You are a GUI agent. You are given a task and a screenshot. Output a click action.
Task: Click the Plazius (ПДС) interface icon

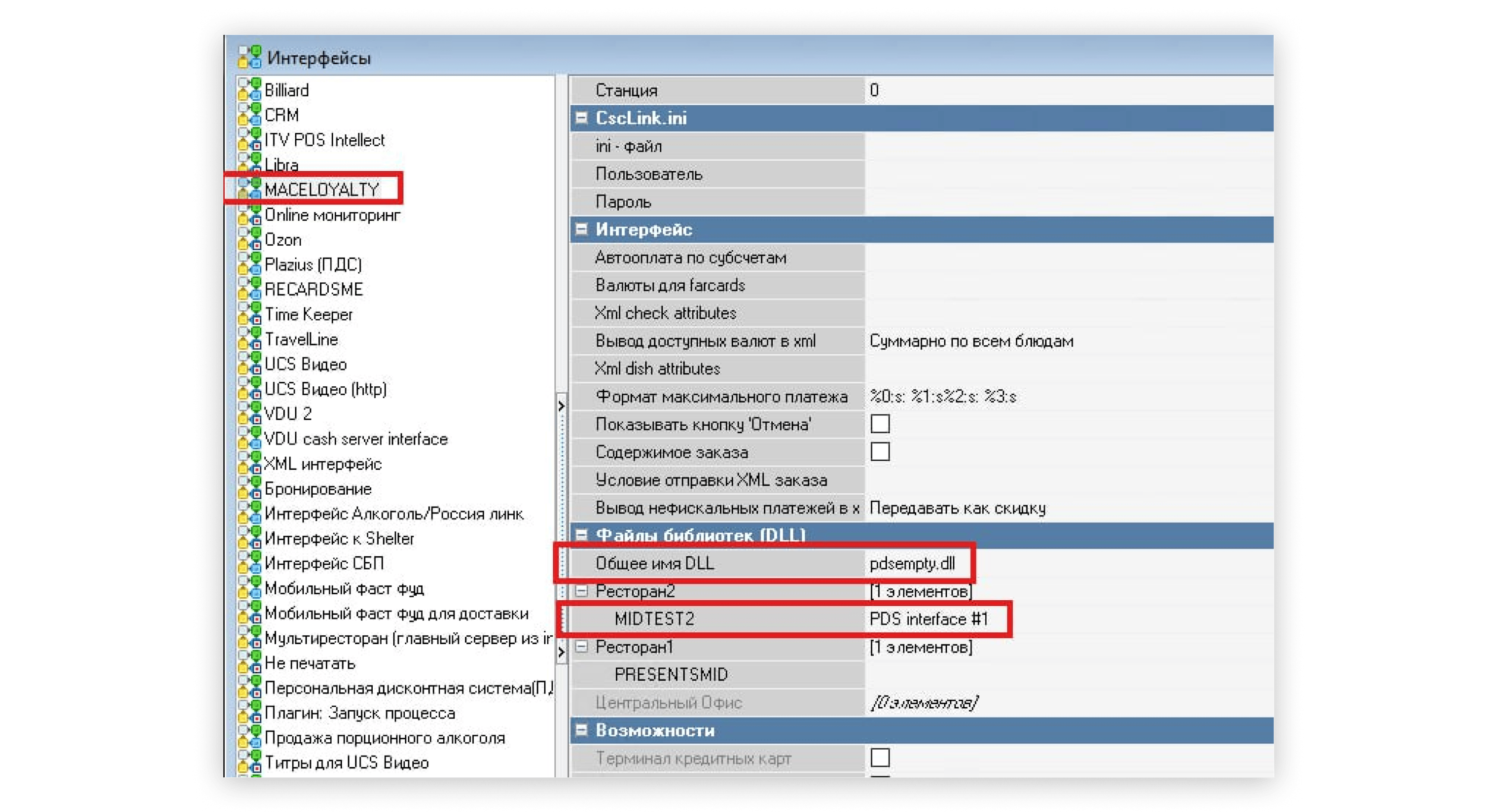tap(250, 264)
